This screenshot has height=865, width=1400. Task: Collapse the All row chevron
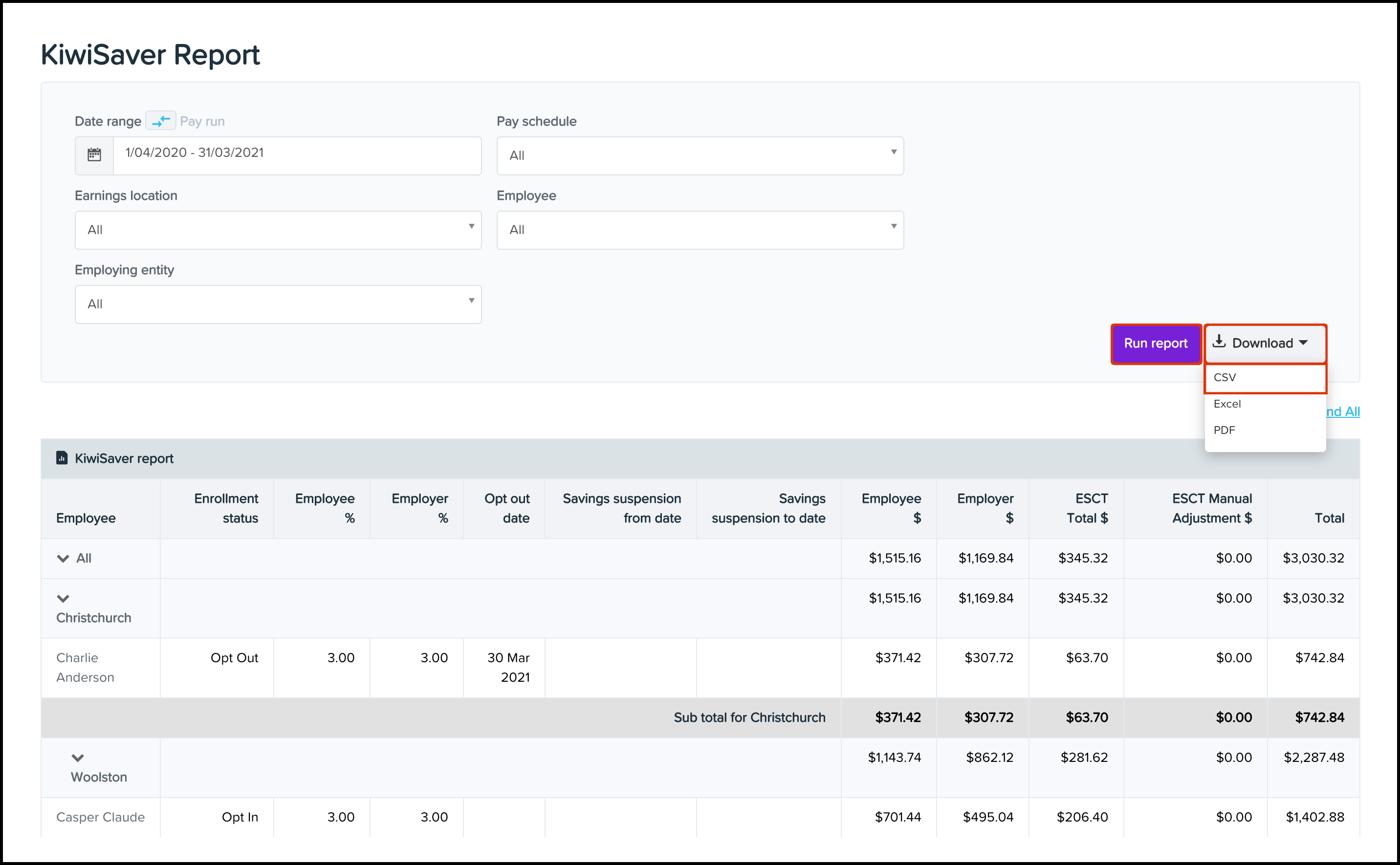coord(63,559)
